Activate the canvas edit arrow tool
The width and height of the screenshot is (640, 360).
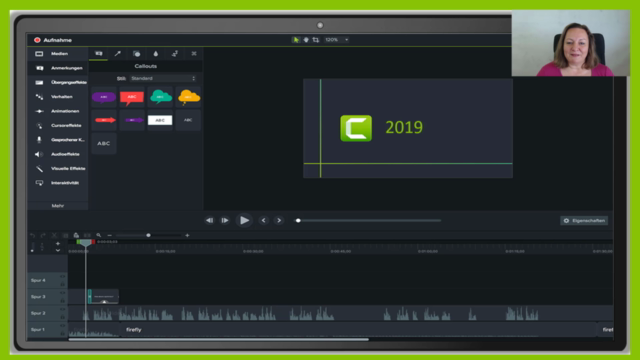tap(296, 40)
